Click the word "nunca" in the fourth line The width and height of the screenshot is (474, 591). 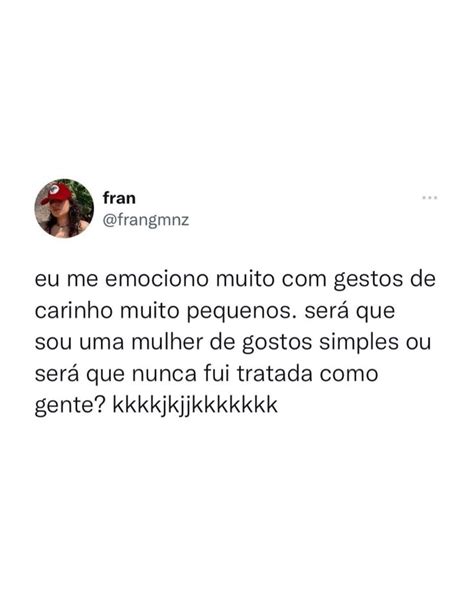[164, 375]
